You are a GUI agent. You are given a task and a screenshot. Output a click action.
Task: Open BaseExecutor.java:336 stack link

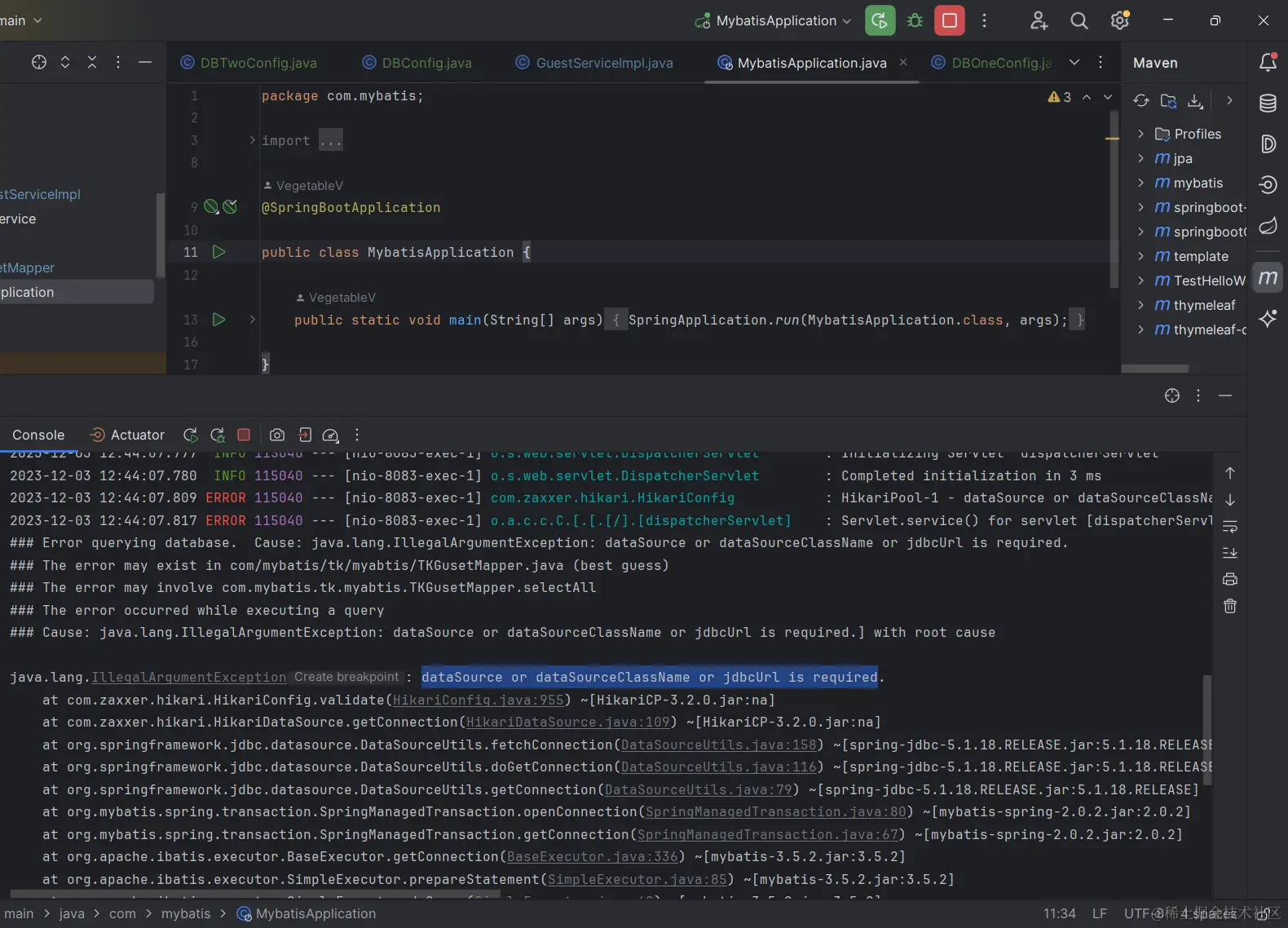(x=593, y=856)
